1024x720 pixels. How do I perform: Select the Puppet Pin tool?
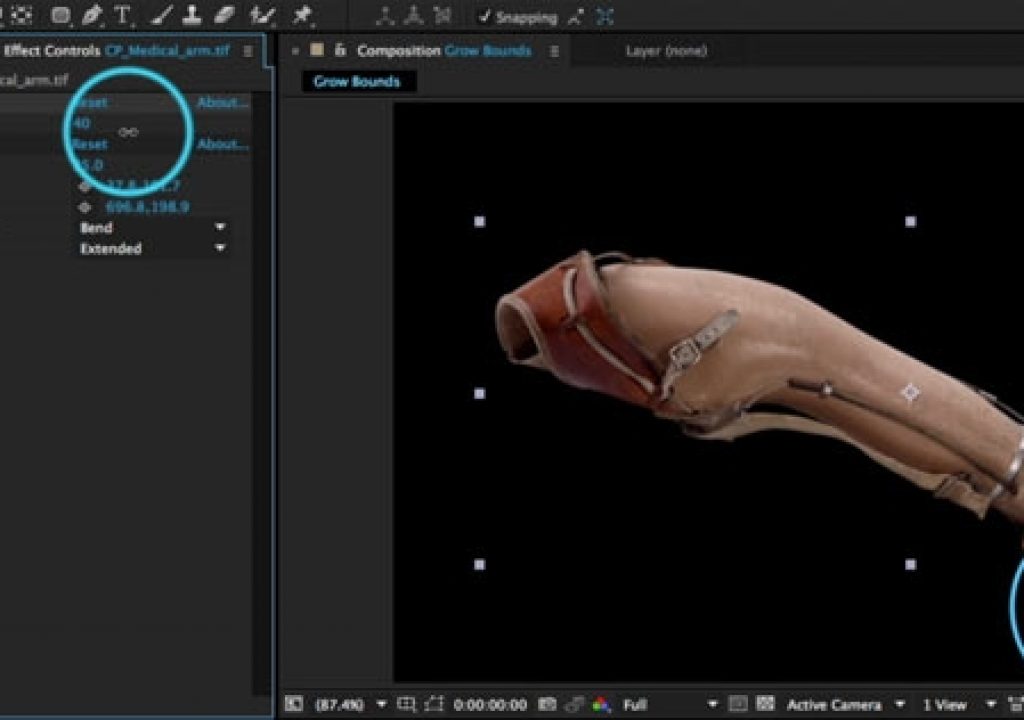[x=302, y=16]
